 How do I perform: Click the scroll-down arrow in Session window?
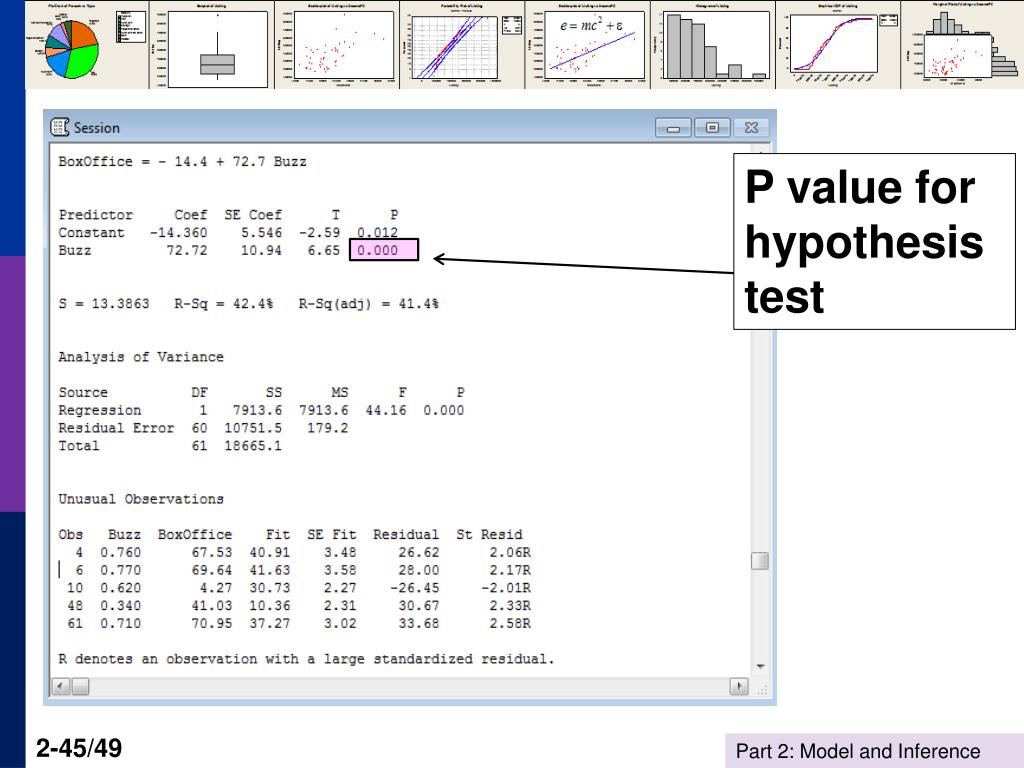pos(760,666)
